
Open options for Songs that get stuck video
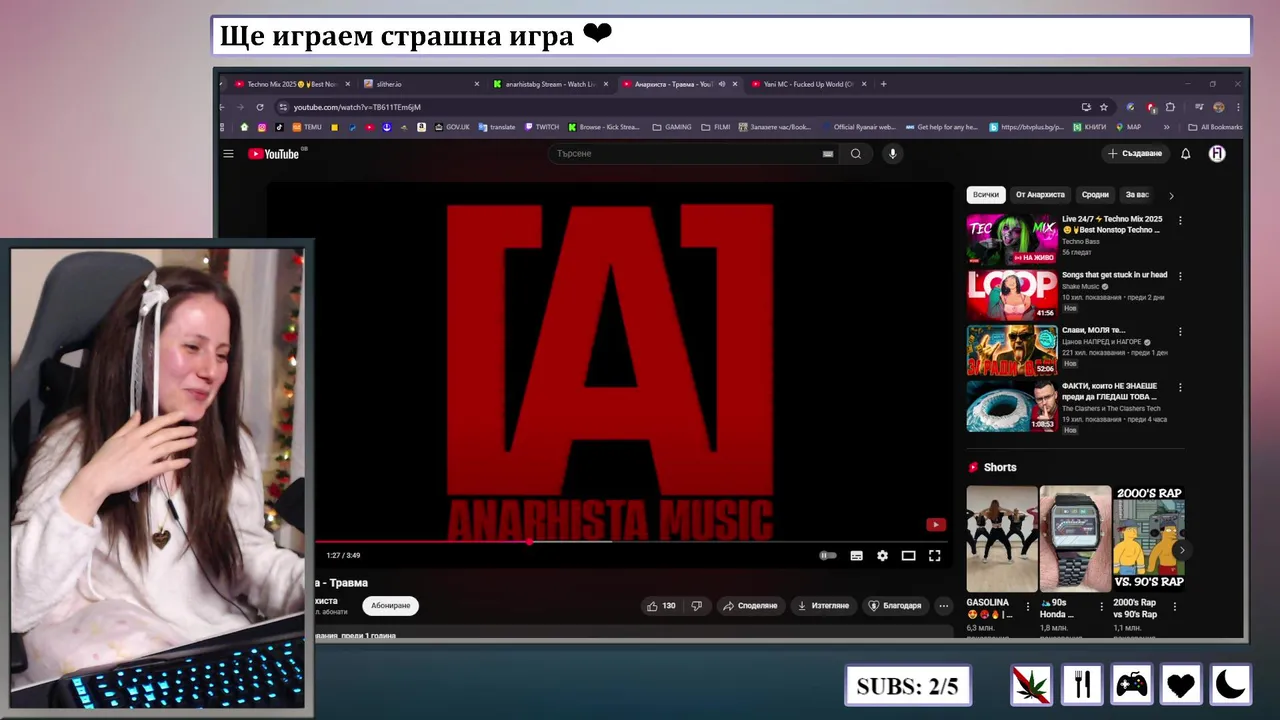click(1180, 276)
